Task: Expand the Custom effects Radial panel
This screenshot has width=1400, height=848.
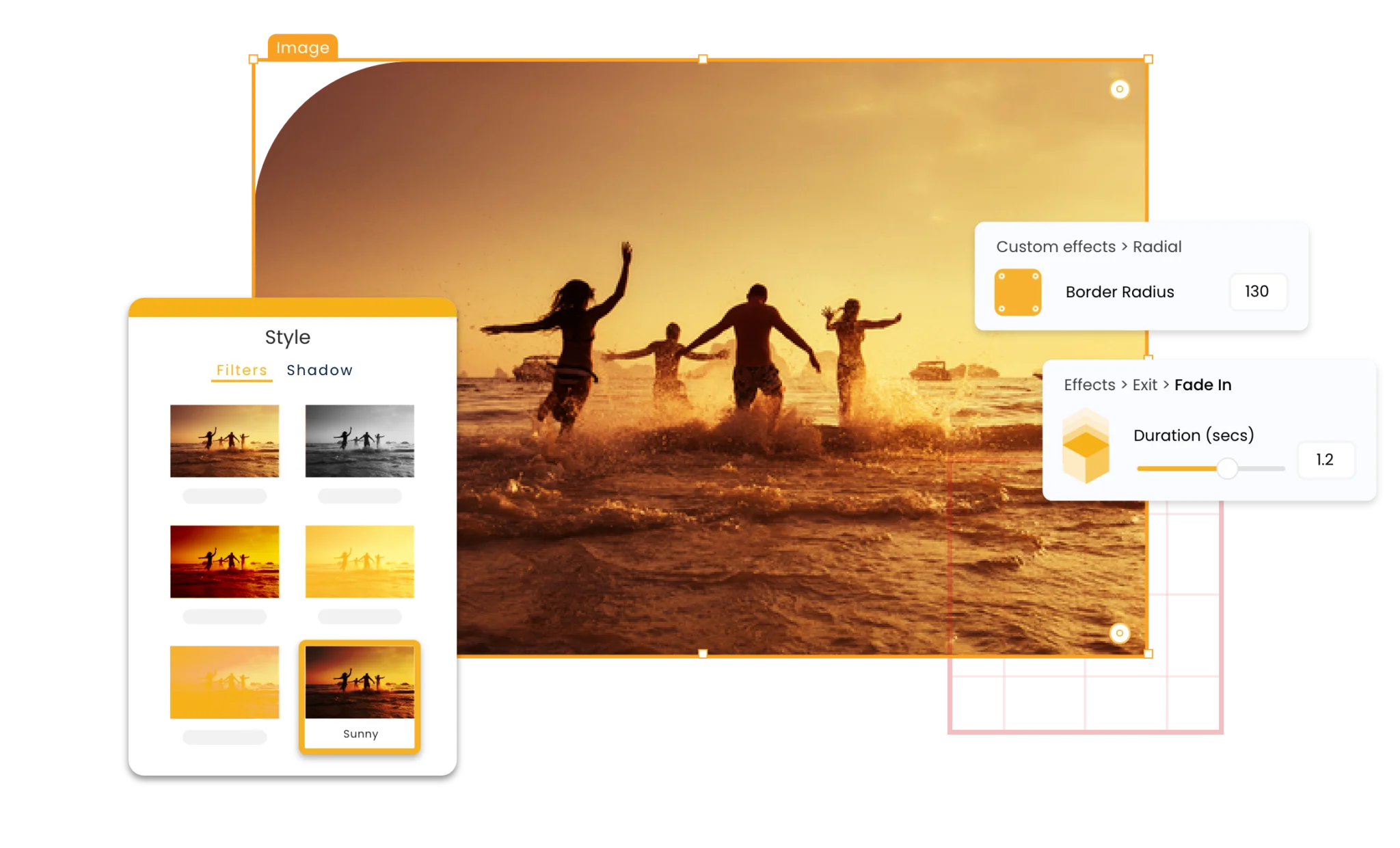Action: [1089, 246]
